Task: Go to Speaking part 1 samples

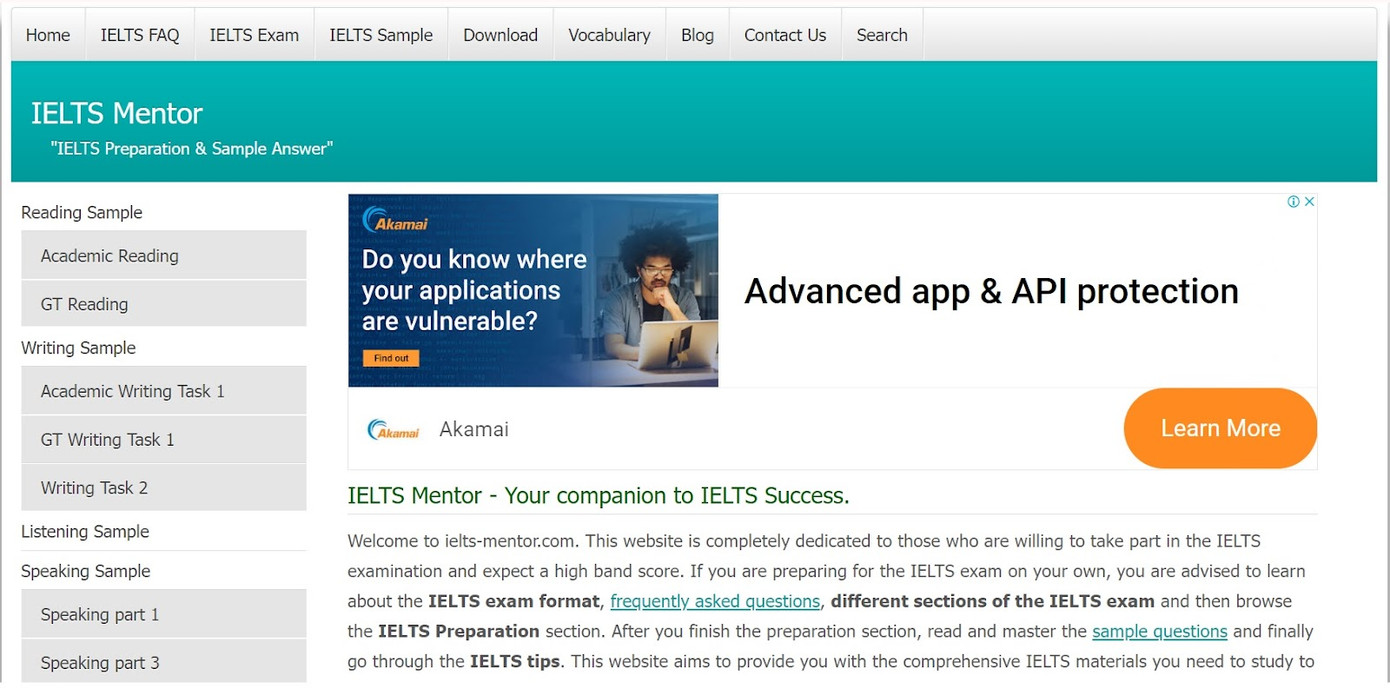Action: (x=100, y=615)
